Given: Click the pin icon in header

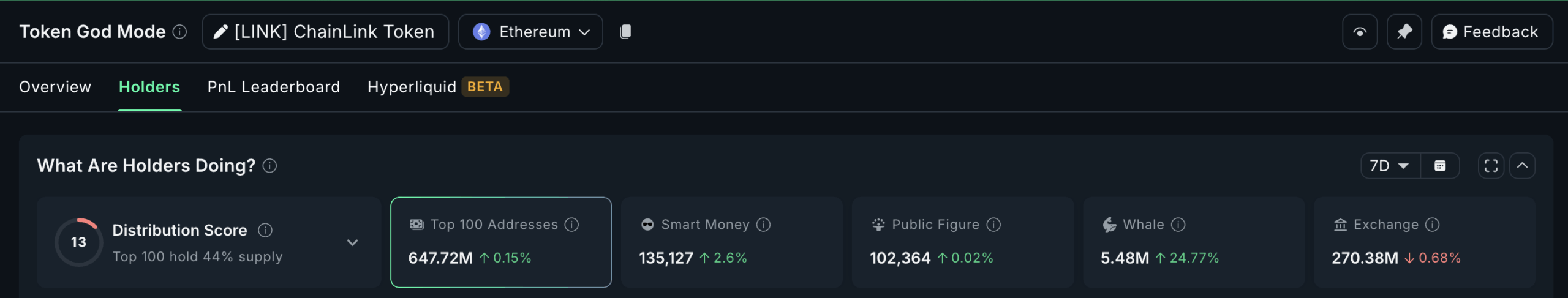Looking at the screenshot, I should 1404,32.
